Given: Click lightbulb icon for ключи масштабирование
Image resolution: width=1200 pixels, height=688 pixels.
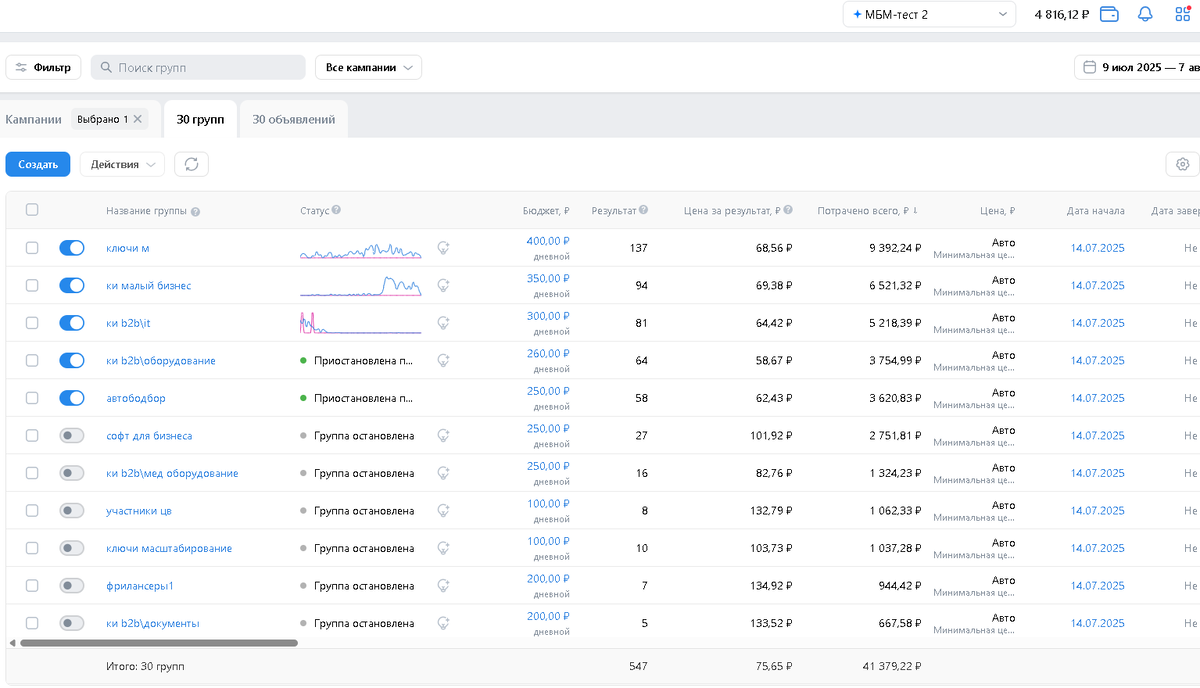Looking at the screenshot, I should click(x=443, y=548).
